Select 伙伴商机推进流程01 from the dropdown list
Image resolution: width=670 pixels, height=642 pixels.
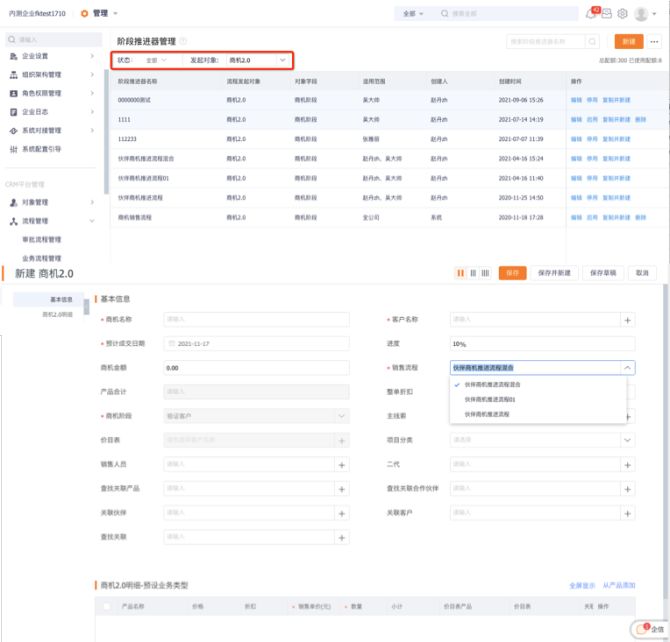point(493,399)
